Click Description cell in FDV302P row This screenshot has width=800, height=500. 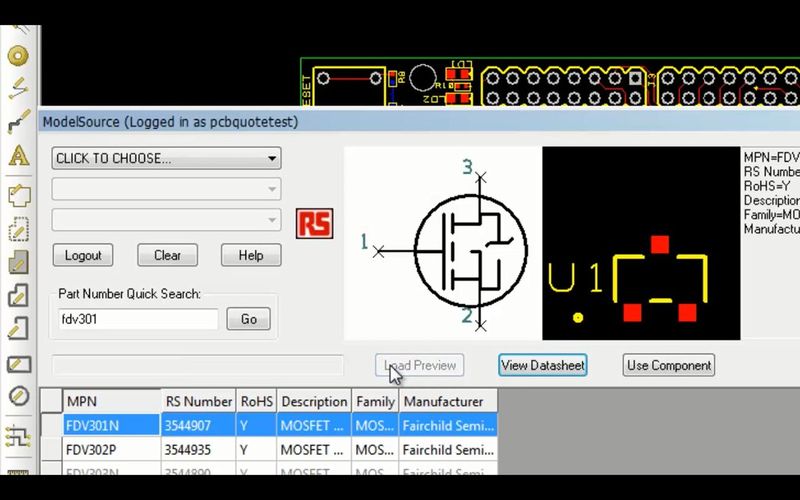[314, 449]
